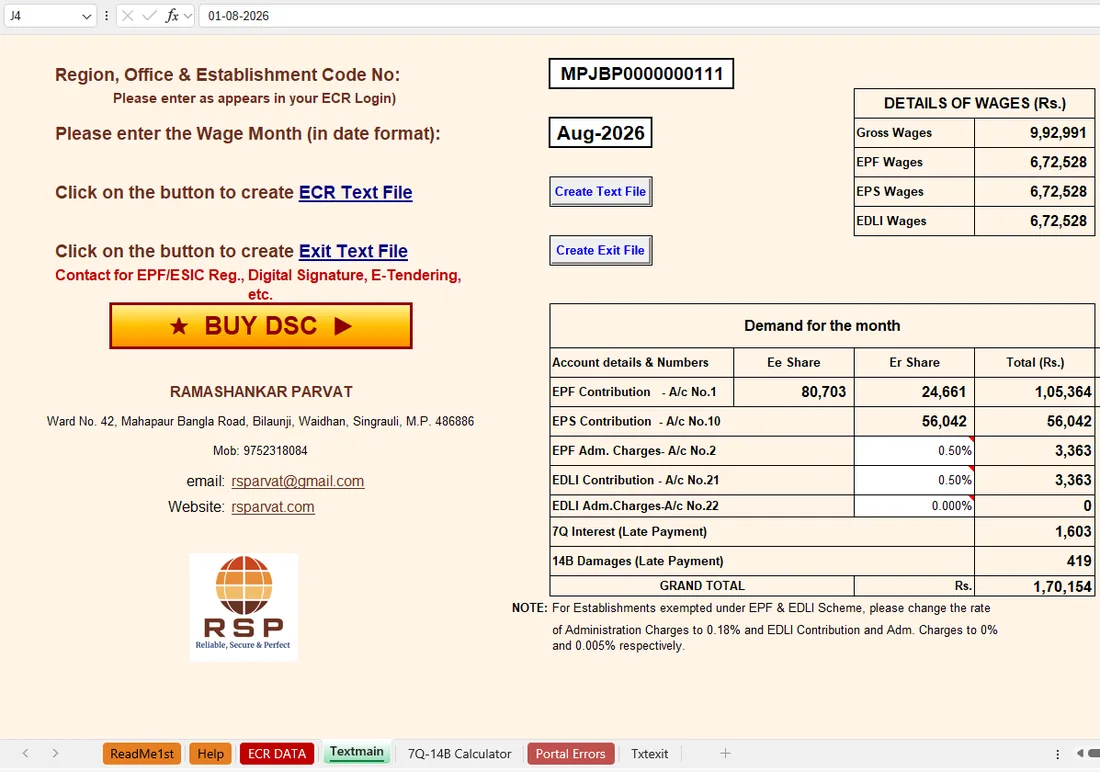Click the DETAILS OF WAGES (Rs.) header
The height and width of the screenshot is (772, 1100).
pos(974,103)
